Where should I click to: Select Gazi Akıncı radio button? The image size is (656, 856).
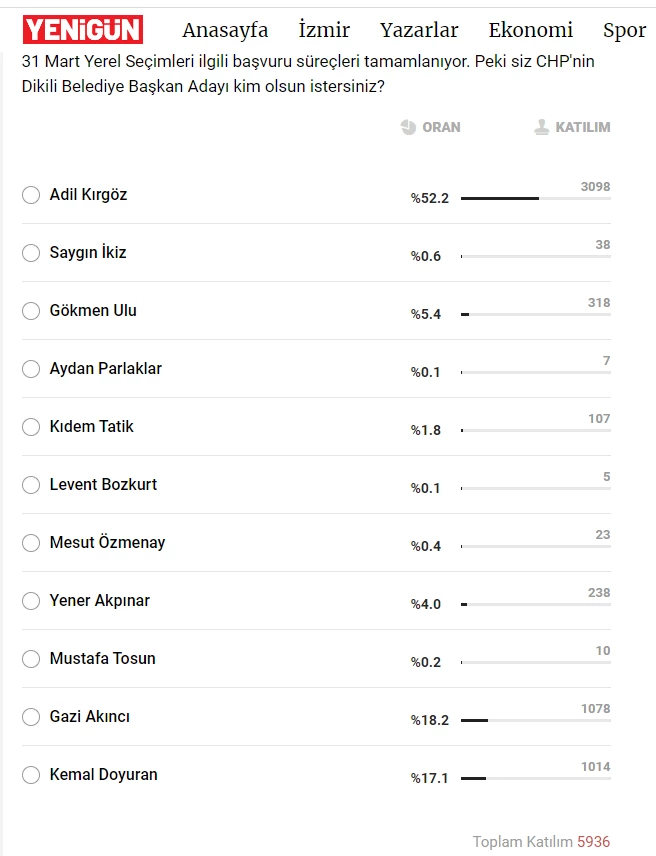[31, 717]
